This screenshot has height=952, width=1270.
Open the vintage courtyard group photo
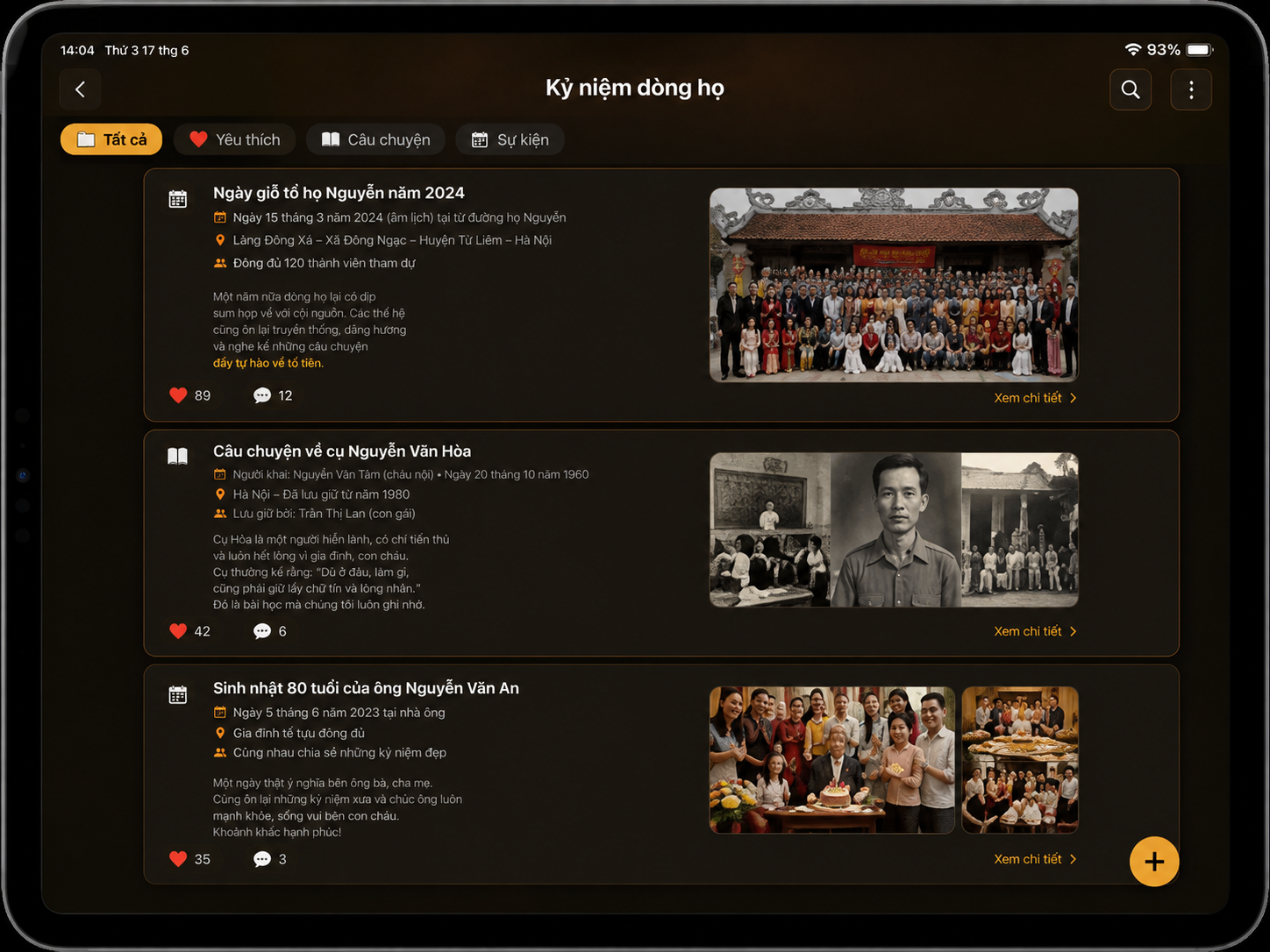pyautogui.click(x=1020, y=529)
